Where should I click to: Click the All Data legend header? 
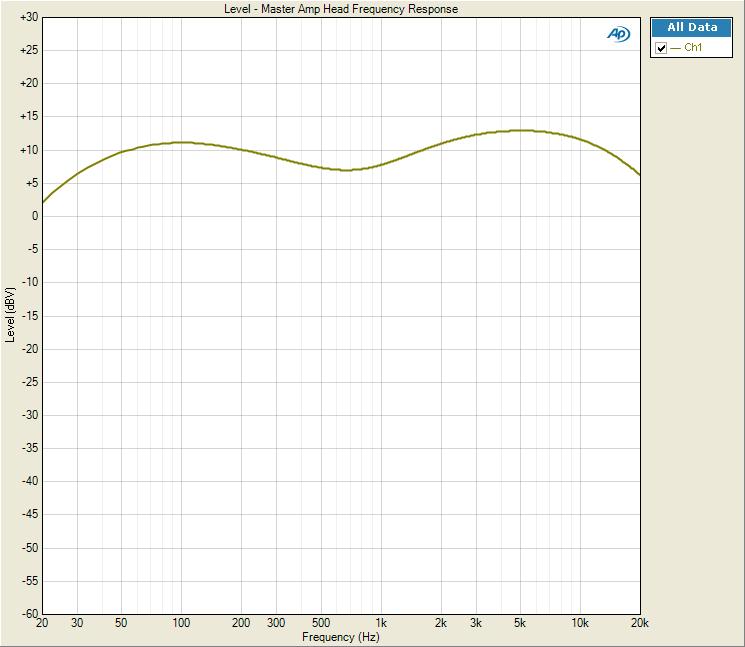point(692,27)
